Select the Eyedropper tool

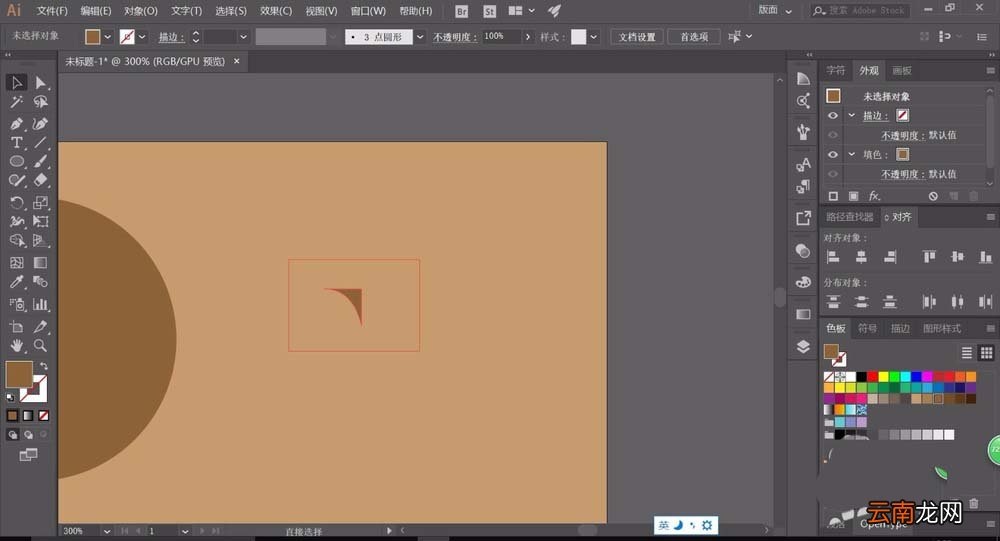[17, 281]
